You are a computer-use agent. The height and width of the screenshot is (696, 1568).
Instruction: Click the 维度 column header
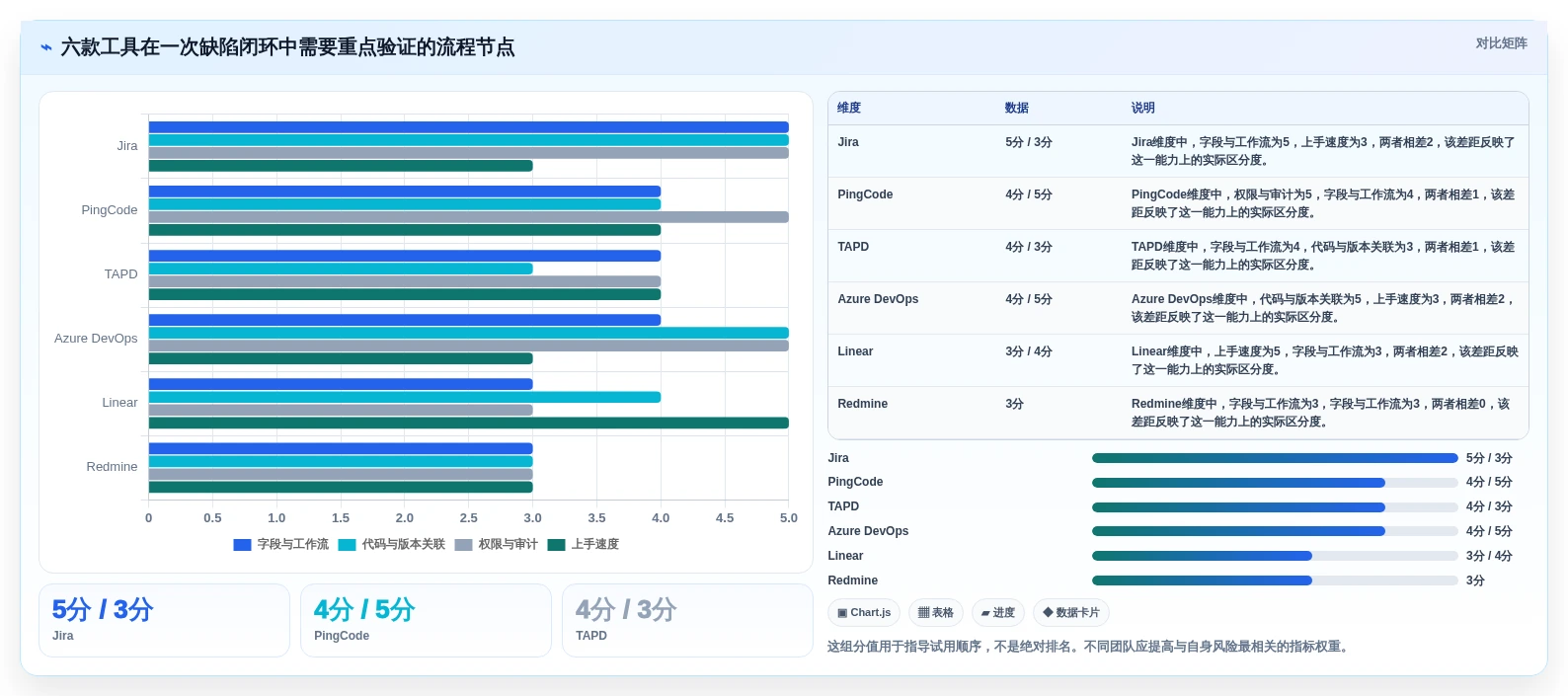(849, 108)
